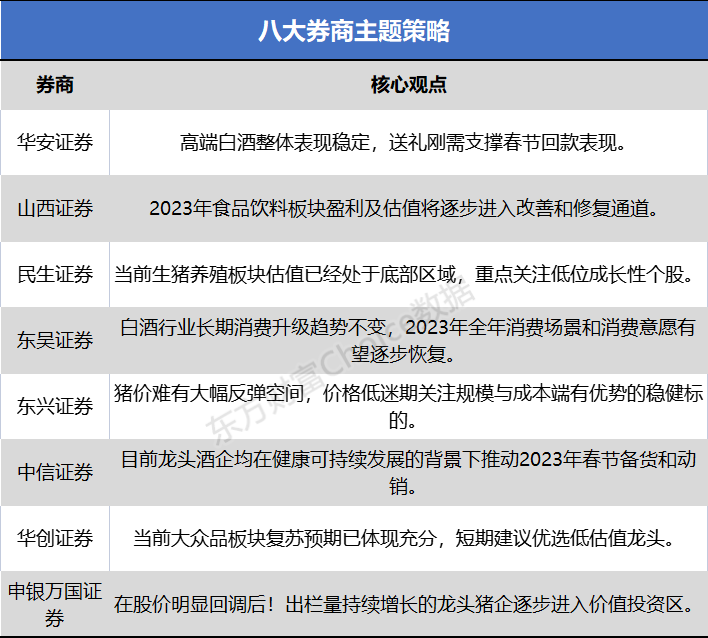Click the text 高端白酒整体表现稳定

pos(275,143)
